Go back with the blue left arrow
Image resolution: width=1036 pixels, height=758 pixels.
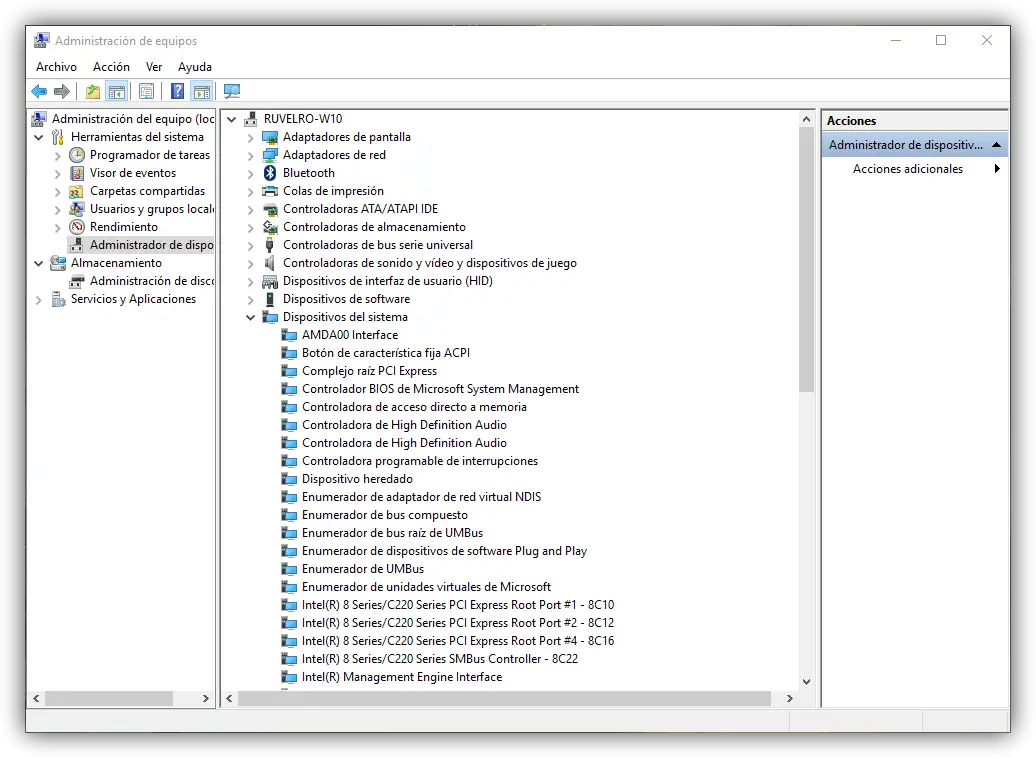[39, 91]
